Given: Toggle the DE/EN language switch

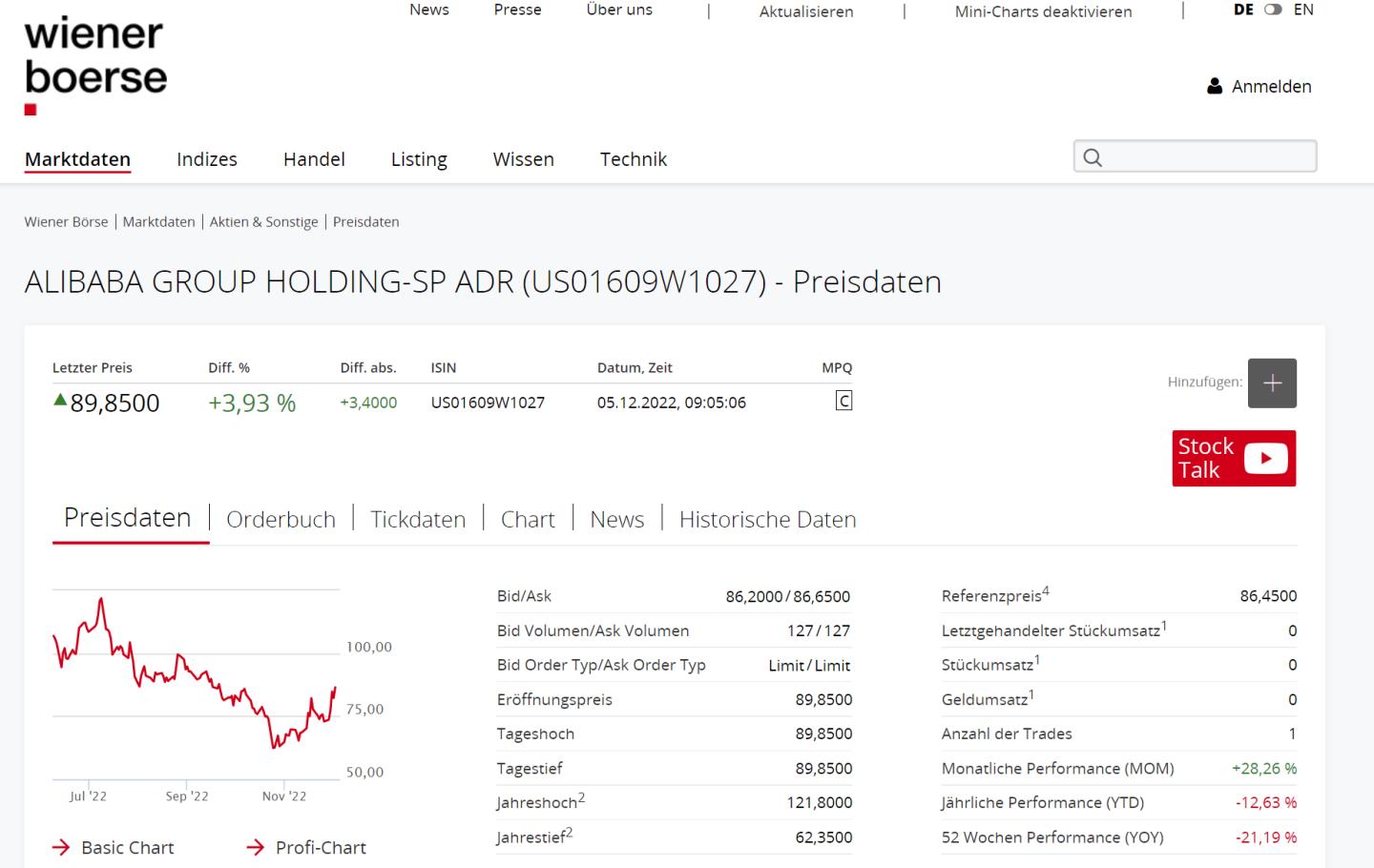Looking at the screenshot, I should click(x=1273, y=10).
